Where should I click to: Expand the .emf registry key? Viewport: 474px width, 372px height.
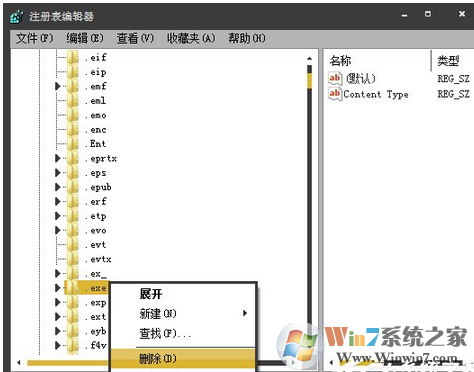tap(58, 86)
